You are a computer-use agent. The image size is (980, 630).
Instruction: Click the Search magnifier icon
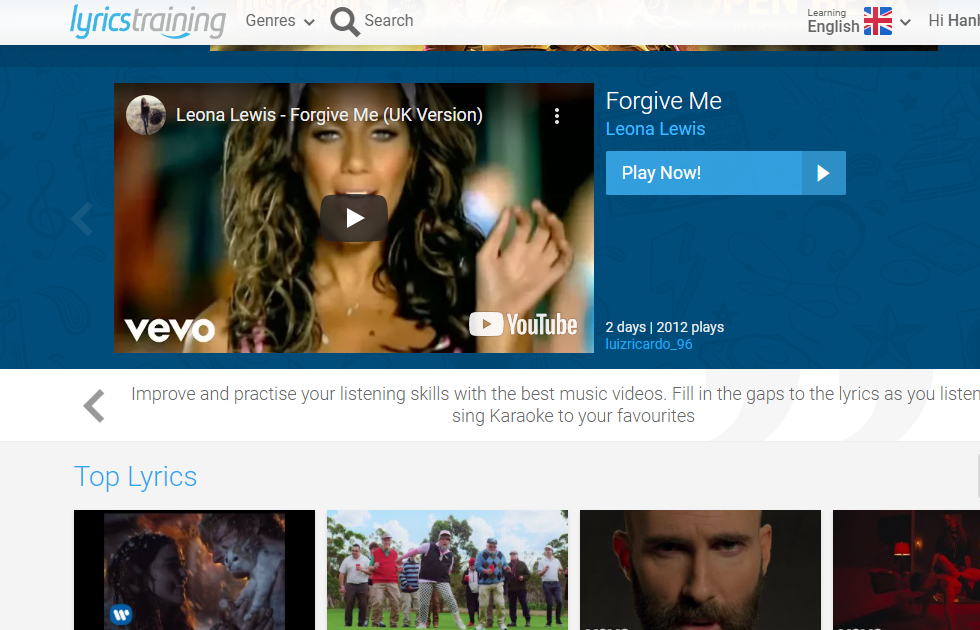344,20
